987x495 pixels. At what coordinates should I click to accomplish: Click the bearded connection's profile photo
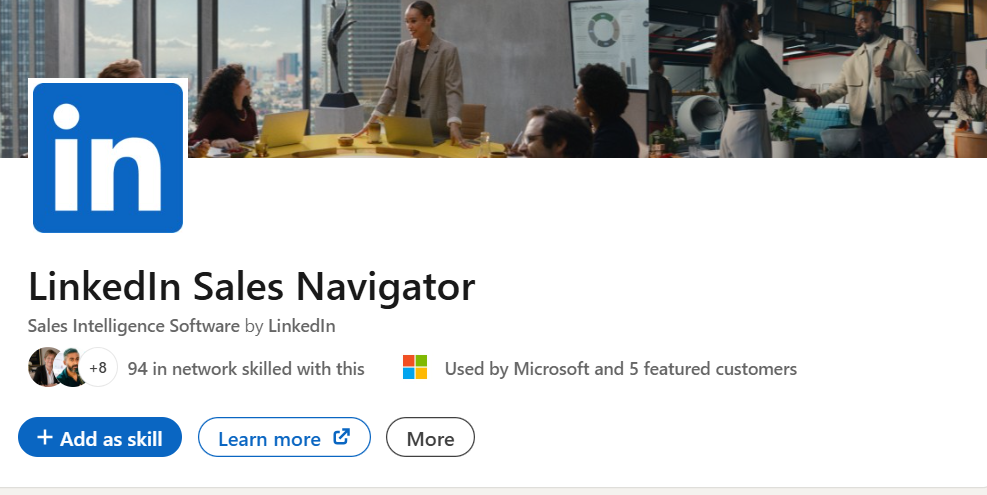click(69, 367)
